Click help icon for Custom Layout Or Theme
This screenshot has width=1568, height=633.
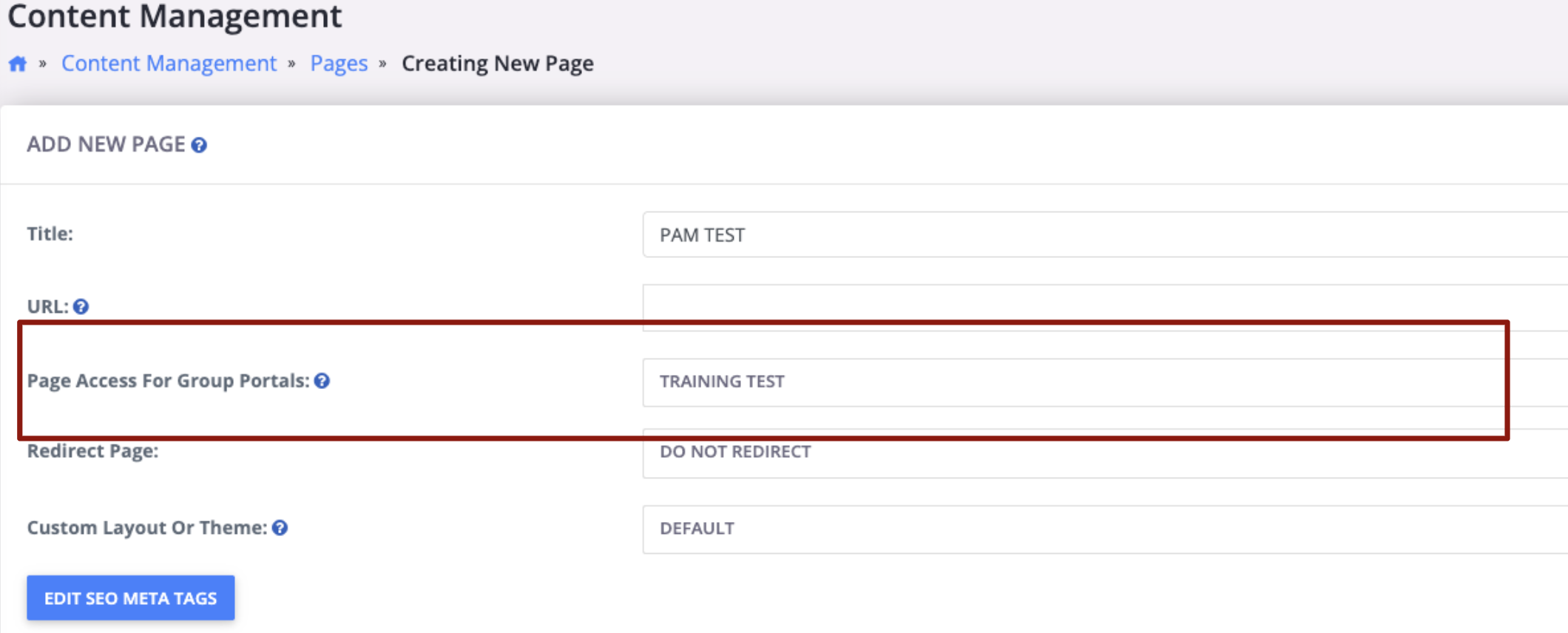tap(280, 528)
